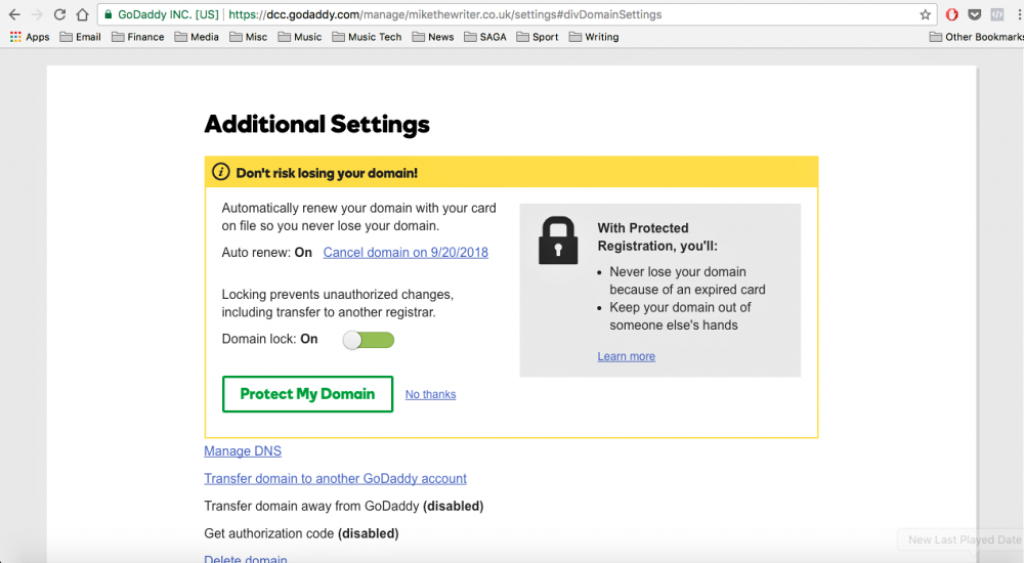Expand the Music Tech bookmarks folder
This screenshot has width=1024, height=563.
click(365, 37)
